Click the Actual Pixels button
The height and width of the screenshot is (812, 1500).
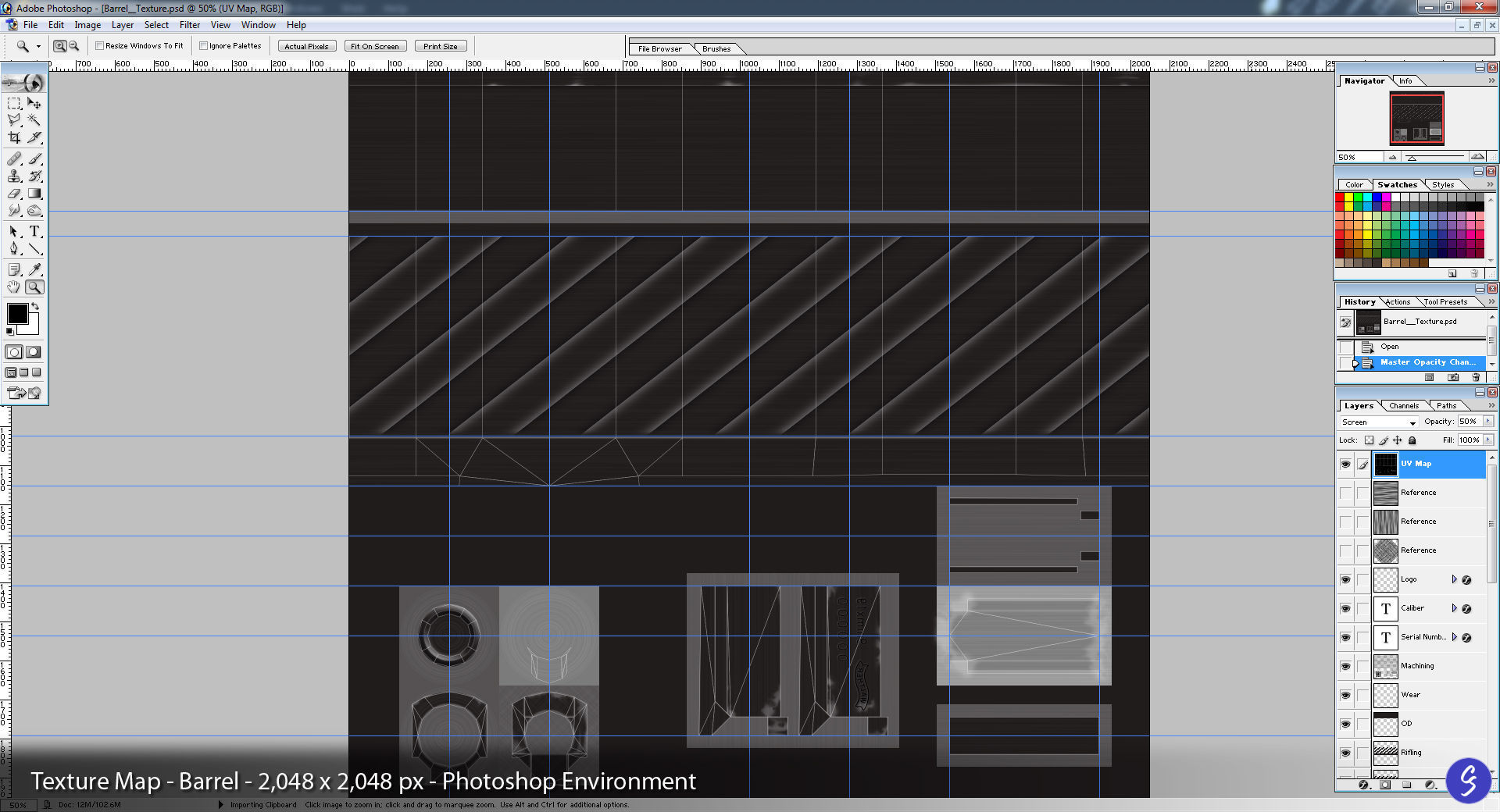(x=306, y=46)
